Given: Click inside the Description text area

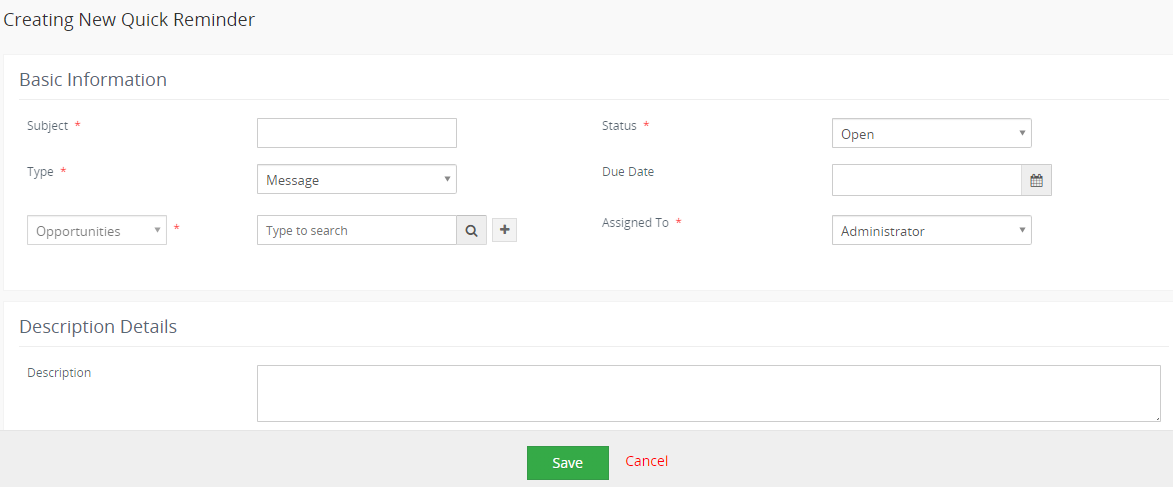Looking at the screenshot, I should tap(708, 393).
